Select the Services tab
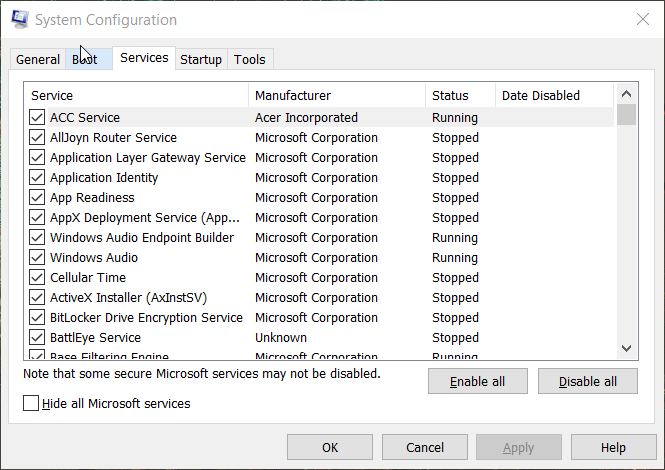 coord(144,58)
